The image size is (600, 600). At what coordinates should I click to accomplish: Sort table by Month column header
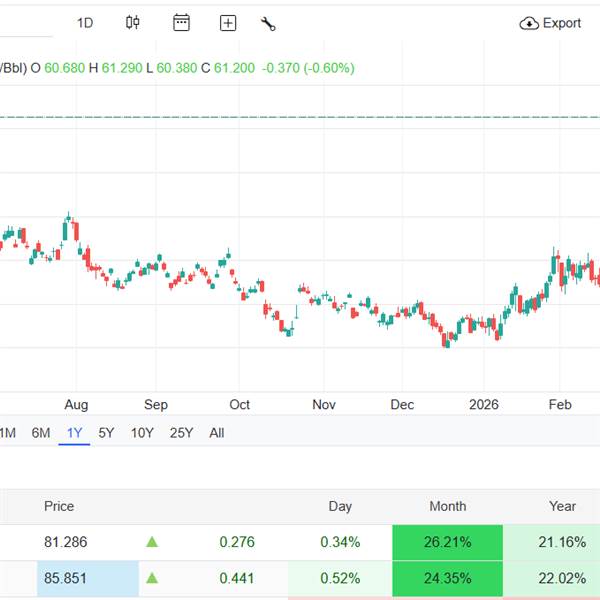pos(448,506)
